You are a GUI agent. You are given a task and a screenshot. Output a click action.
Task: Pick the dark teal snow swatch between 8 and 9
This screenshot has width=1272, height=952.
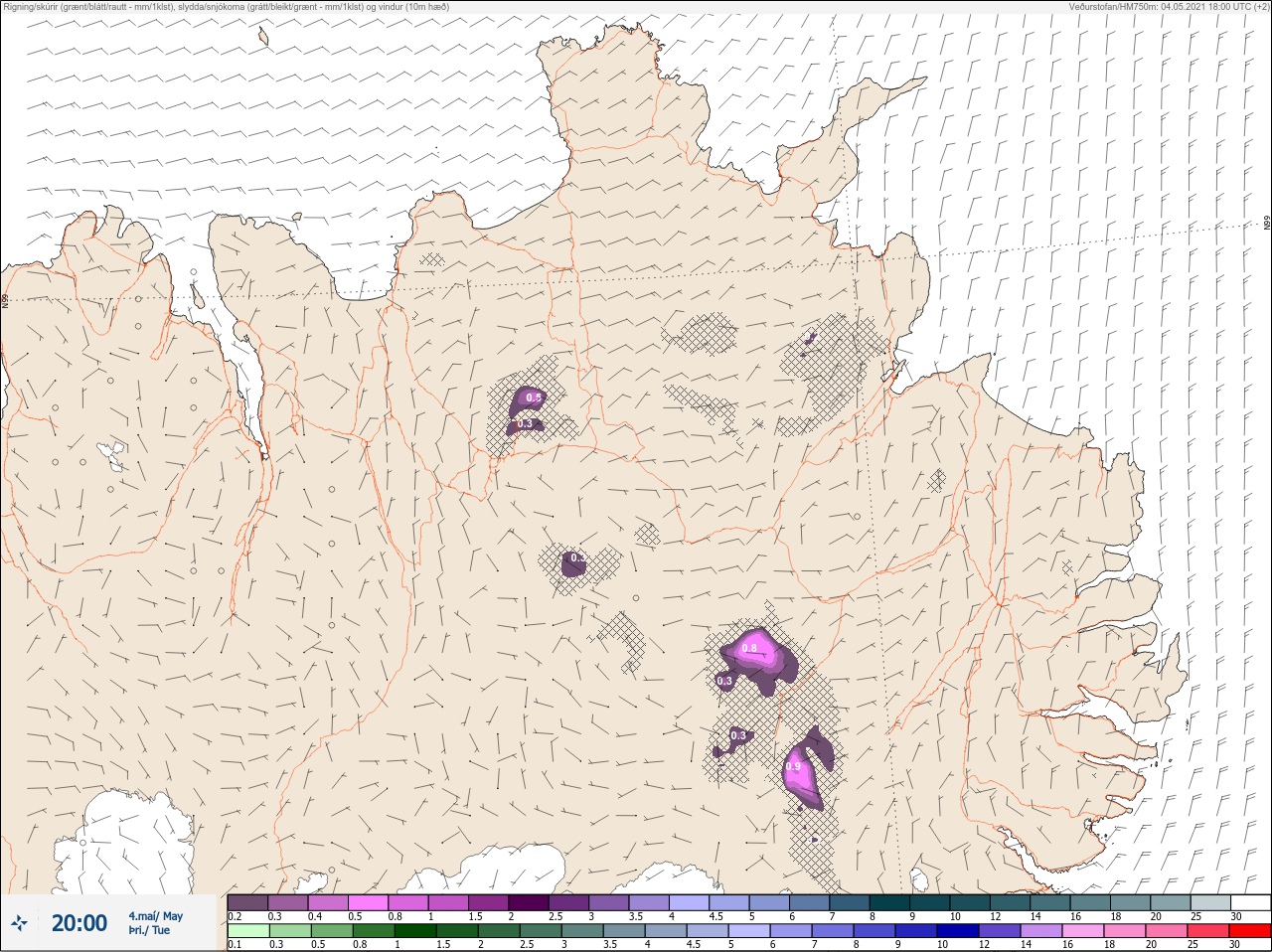(889, 902)
